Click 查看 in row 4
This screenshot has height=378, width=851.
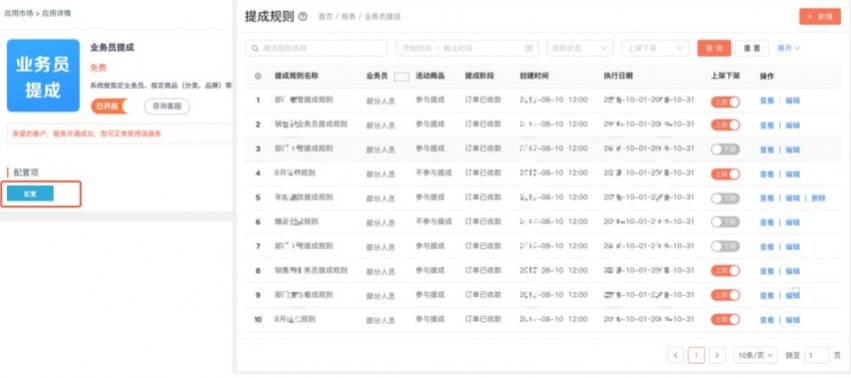pyautogui.click(x=767, y=174)
